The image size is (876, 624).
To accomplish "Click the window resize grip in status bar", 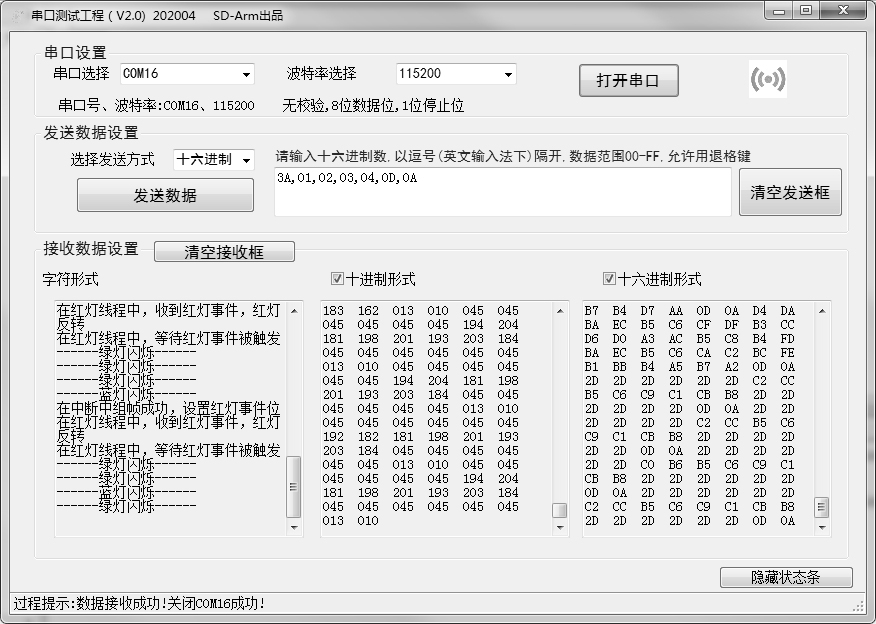I will click(858, 605).
